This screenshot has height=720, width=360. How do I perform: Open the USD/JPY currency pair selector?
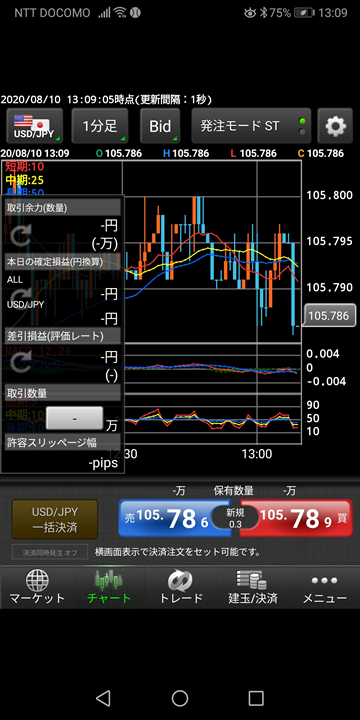(34, 126)
